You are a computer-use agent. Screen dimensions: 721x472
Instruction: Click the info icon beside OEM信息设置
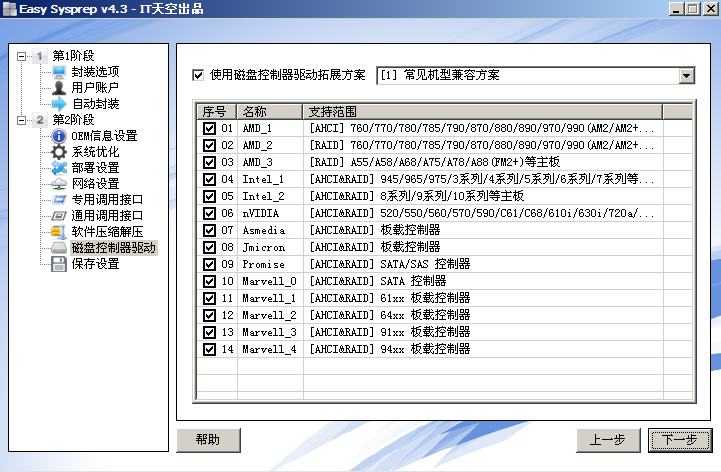pyautogui.click(x=59, y=136)
